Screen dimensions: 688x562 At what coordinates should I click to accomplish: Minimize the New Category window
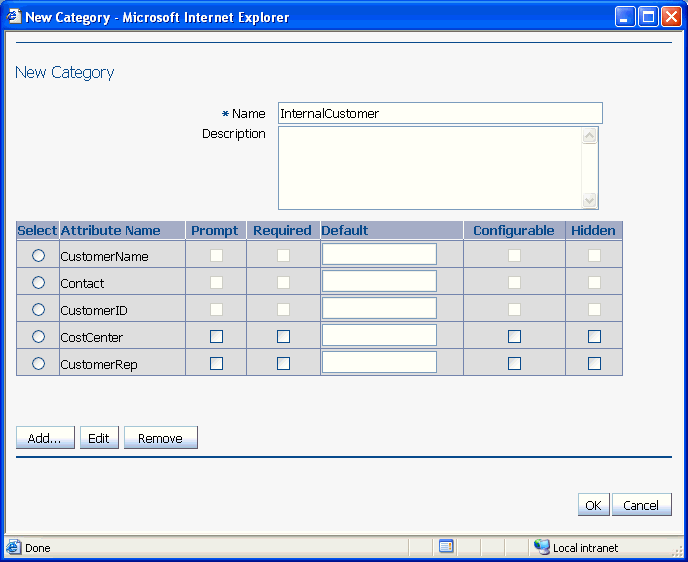point(624,17)
